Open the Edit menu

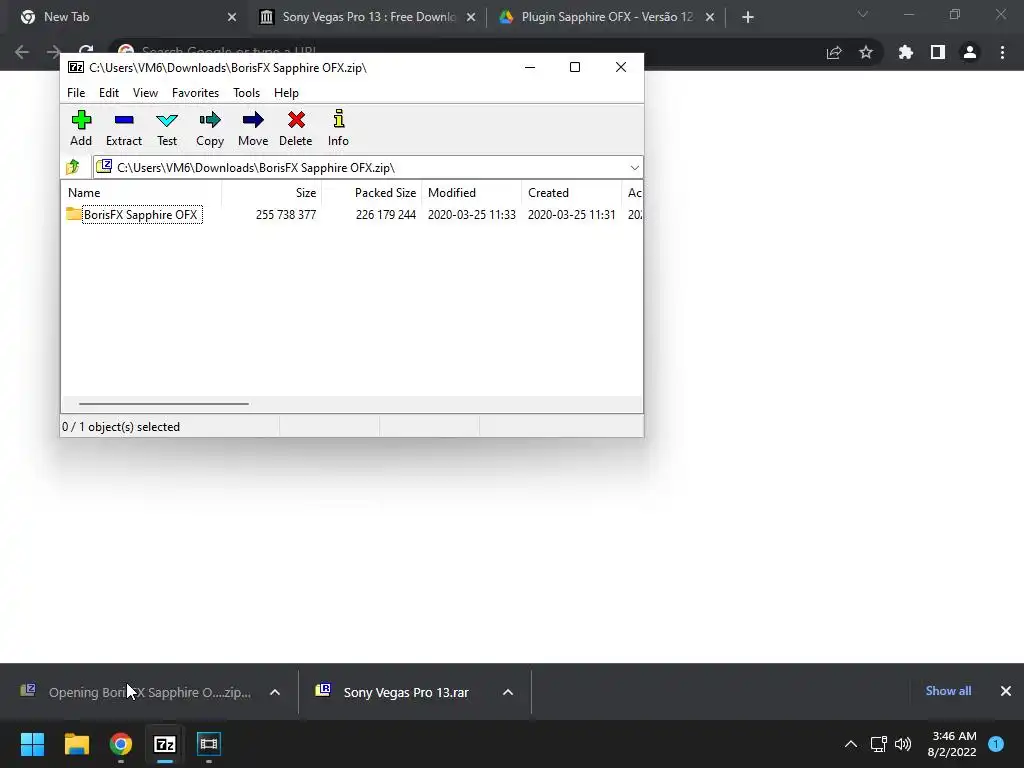coord(108,93)
